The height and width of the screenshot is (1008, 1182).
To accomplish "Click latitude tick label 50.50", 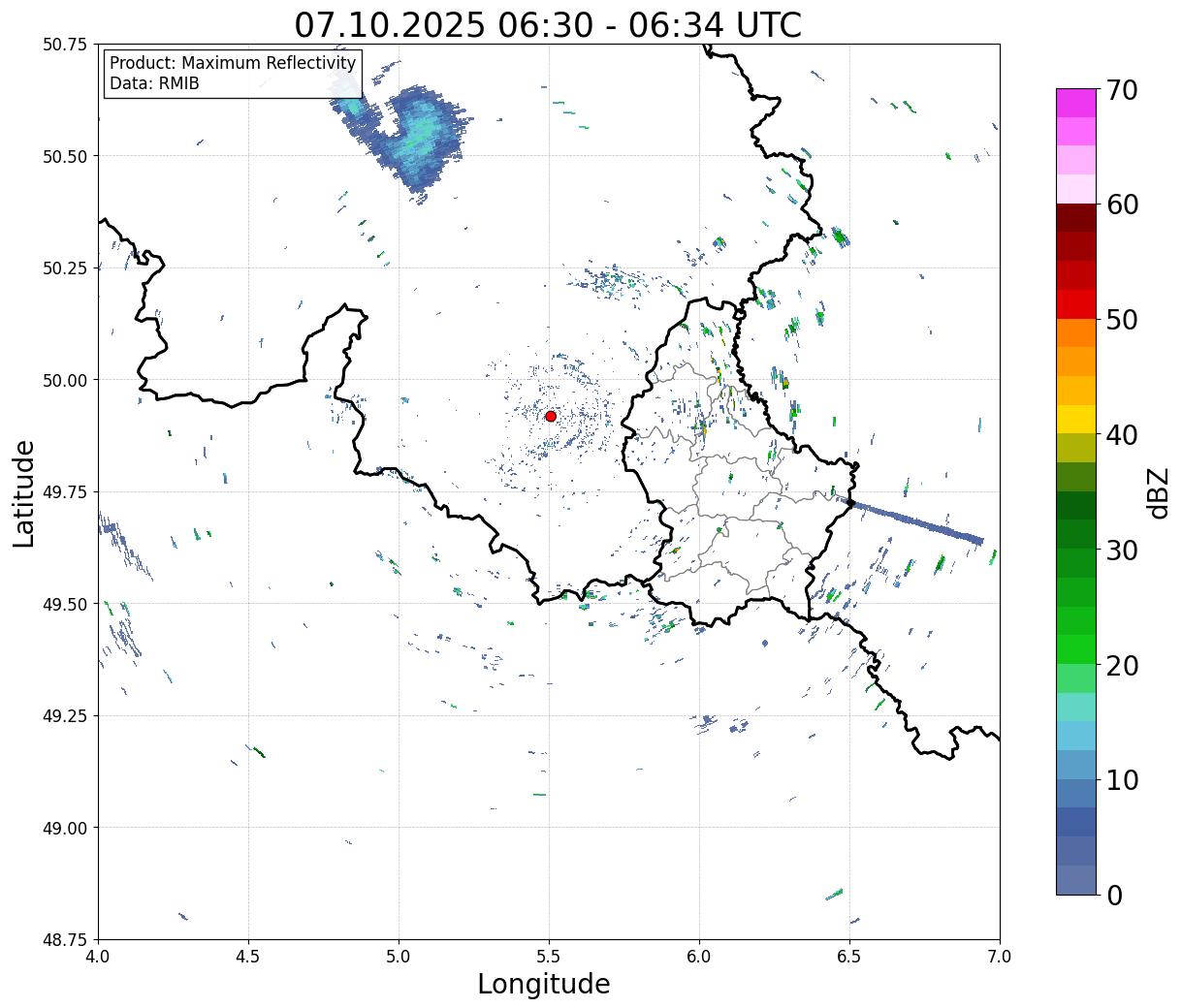I will (64, 156).
